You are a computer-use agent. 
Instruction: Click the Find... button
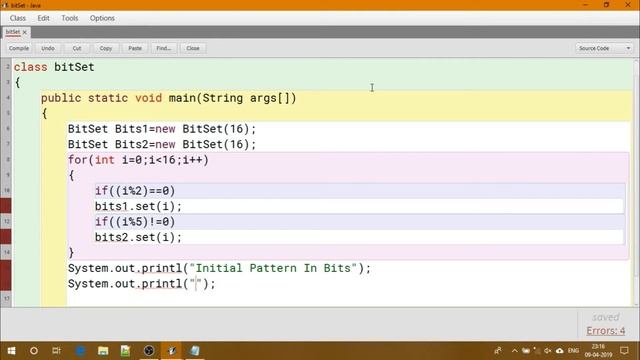pyautogui.click(x=164, y=48)
